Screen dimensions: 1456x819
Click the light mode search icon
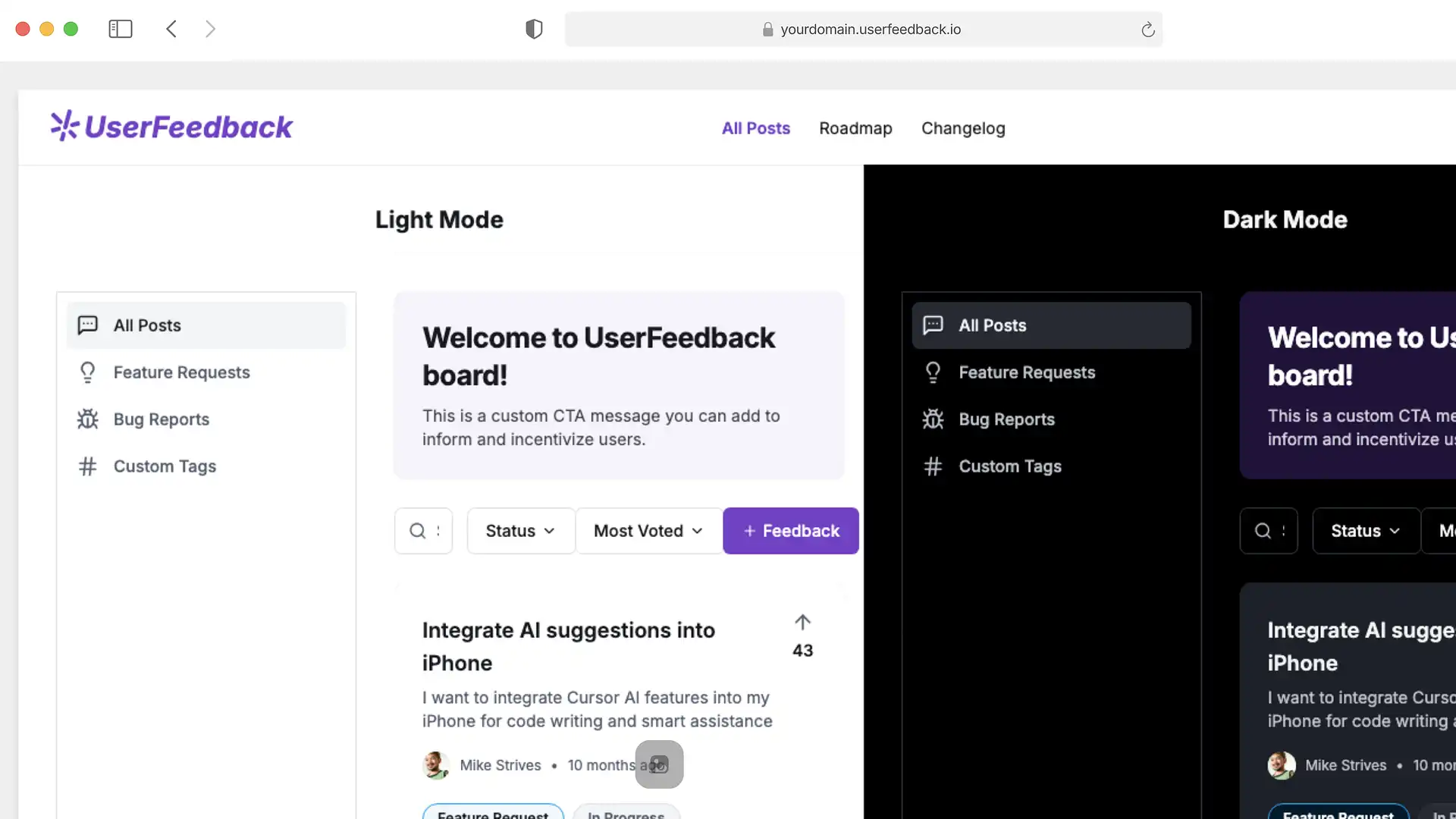click(418, 531)
